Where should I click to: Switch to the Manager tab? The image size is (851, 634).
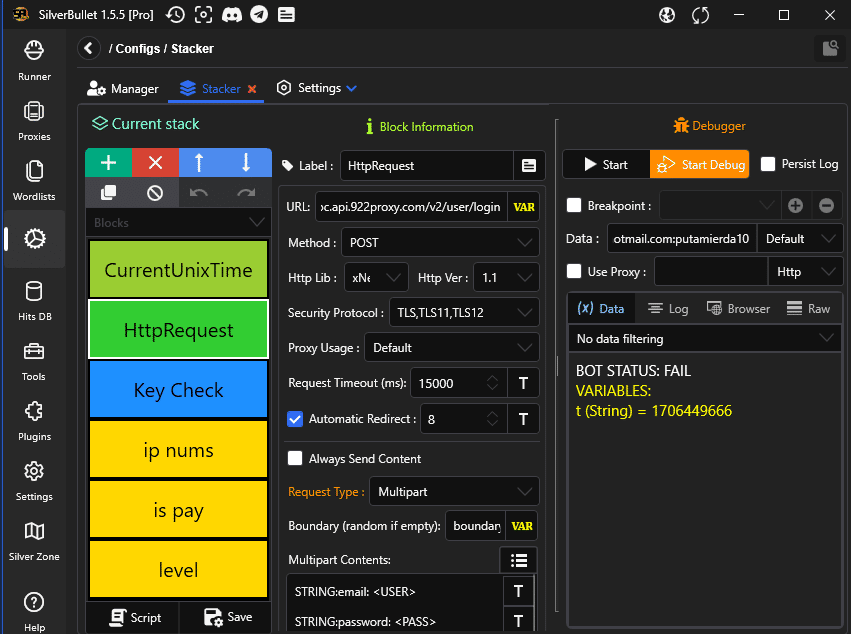[123, 89]
